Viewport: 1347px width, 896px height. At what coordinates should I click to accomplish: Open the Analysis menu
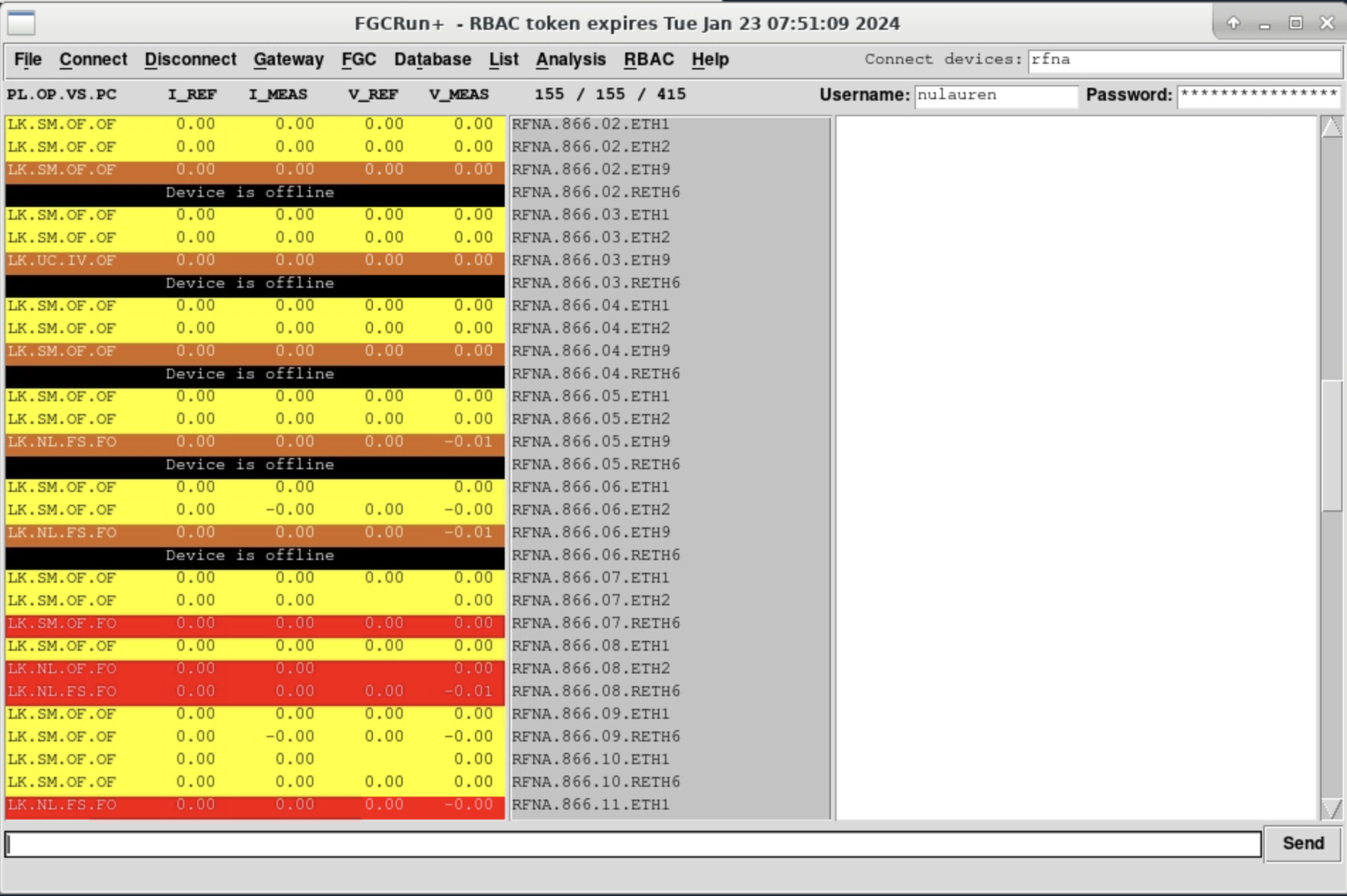(571, 60)
